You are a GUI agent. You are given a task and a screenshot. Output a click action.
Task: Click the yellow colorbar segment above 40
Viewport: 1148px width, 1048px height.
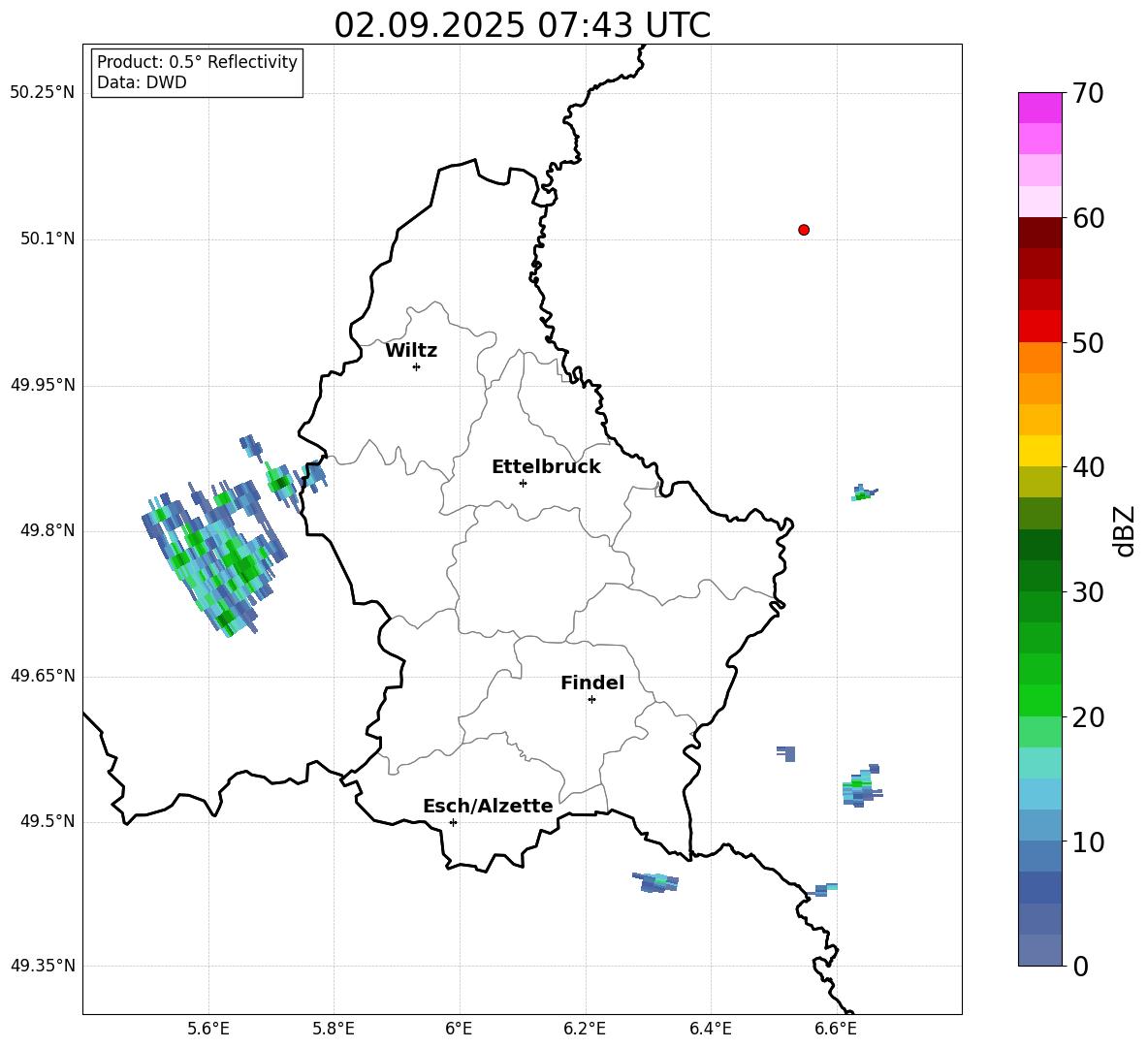click(x=1039, y=451)
